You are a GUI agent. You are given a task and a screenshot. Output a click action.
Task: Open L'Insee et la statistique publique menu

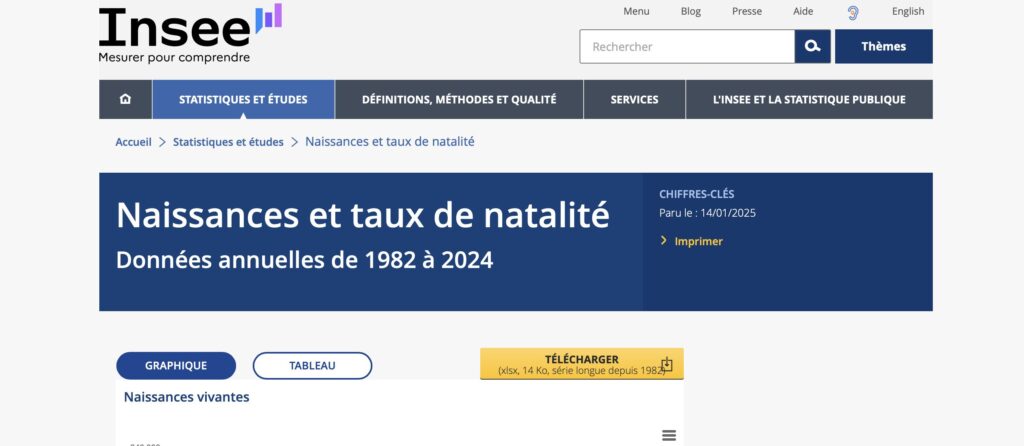pos(809,99)
